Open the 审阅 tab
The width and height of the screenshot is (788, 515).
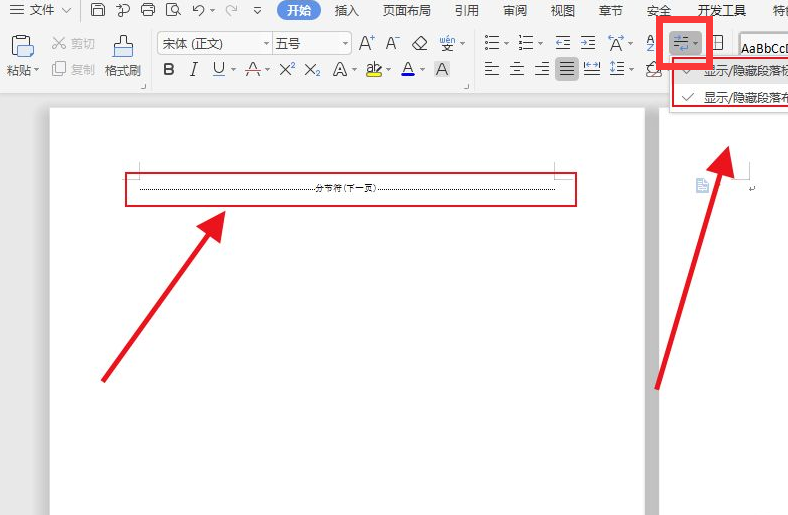pos(515,11)
